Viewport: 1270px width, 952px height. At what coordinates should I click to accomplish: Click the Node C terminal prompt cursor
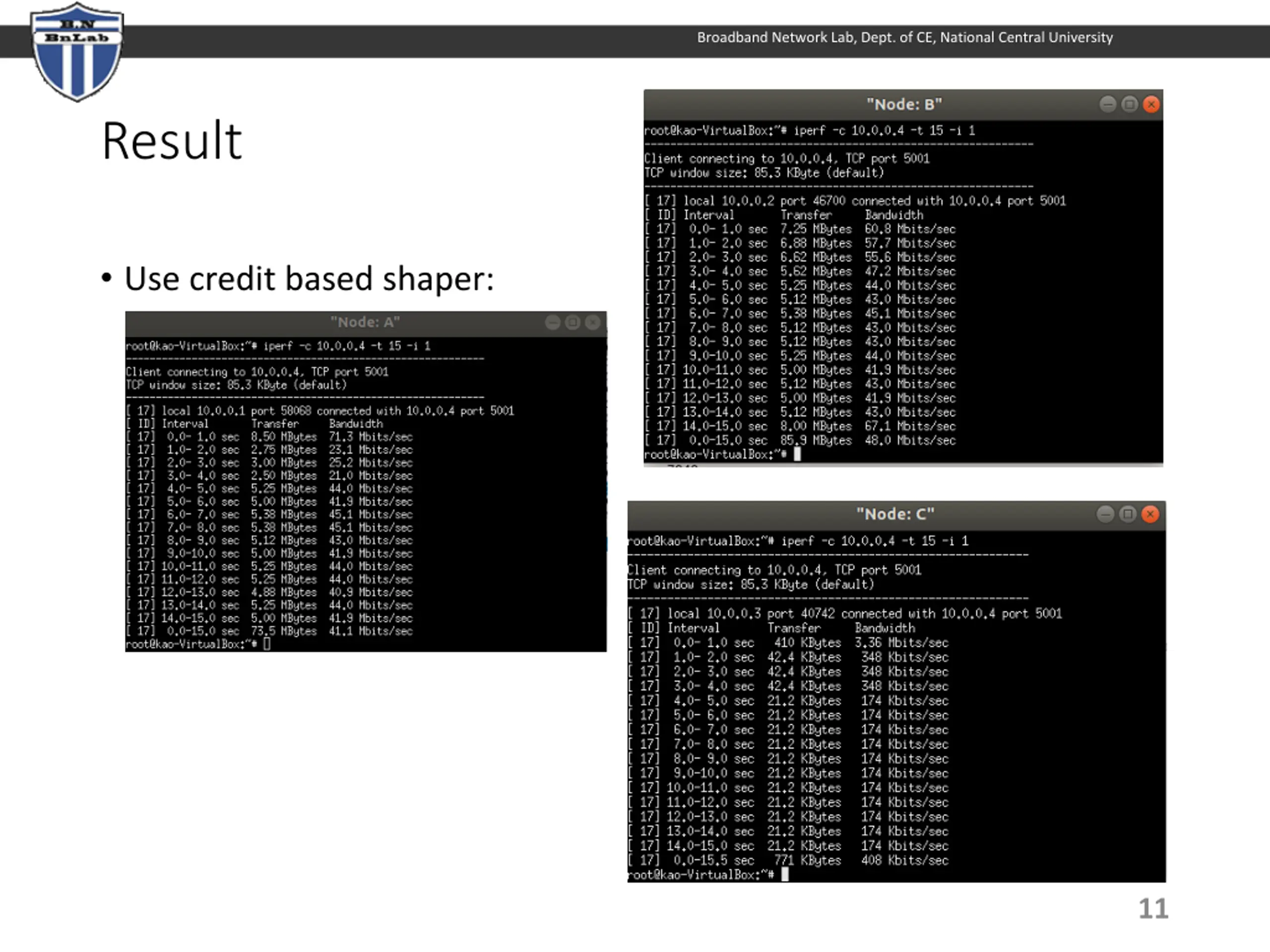pos(785,875)
